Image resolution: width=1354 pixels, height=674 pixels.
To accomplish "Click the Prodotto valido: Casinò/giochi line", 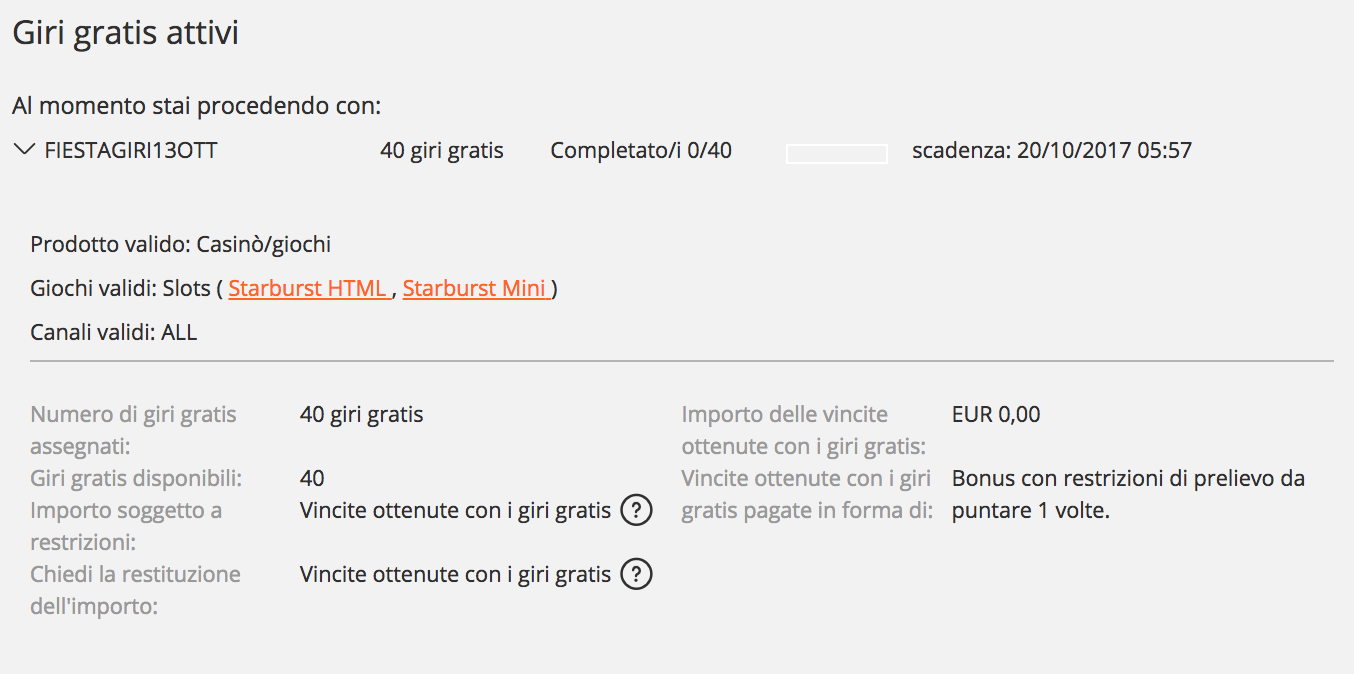I will (181, 244).
